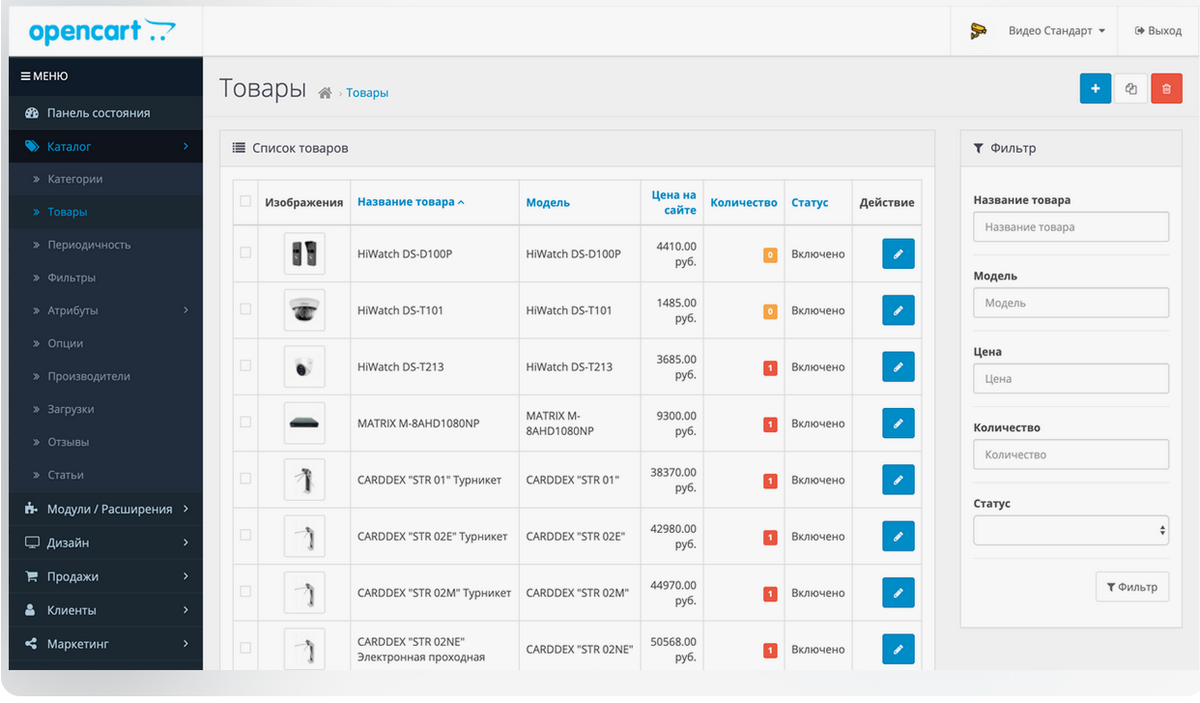
Task: Select the checkbox for MATRIX M-8AHD1080NP
Action: (244, 422)
